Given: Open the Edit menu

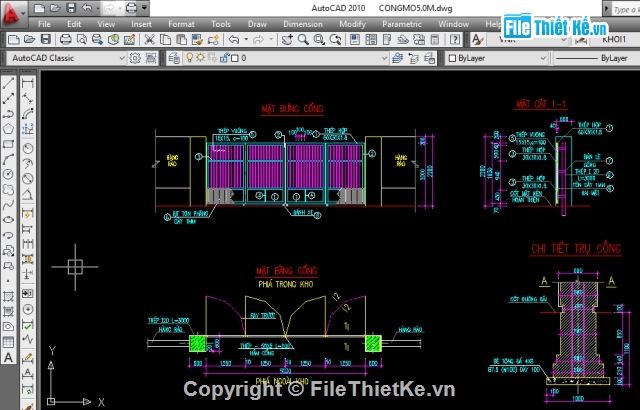Looking at the screenshot, I should pos(74,24).
